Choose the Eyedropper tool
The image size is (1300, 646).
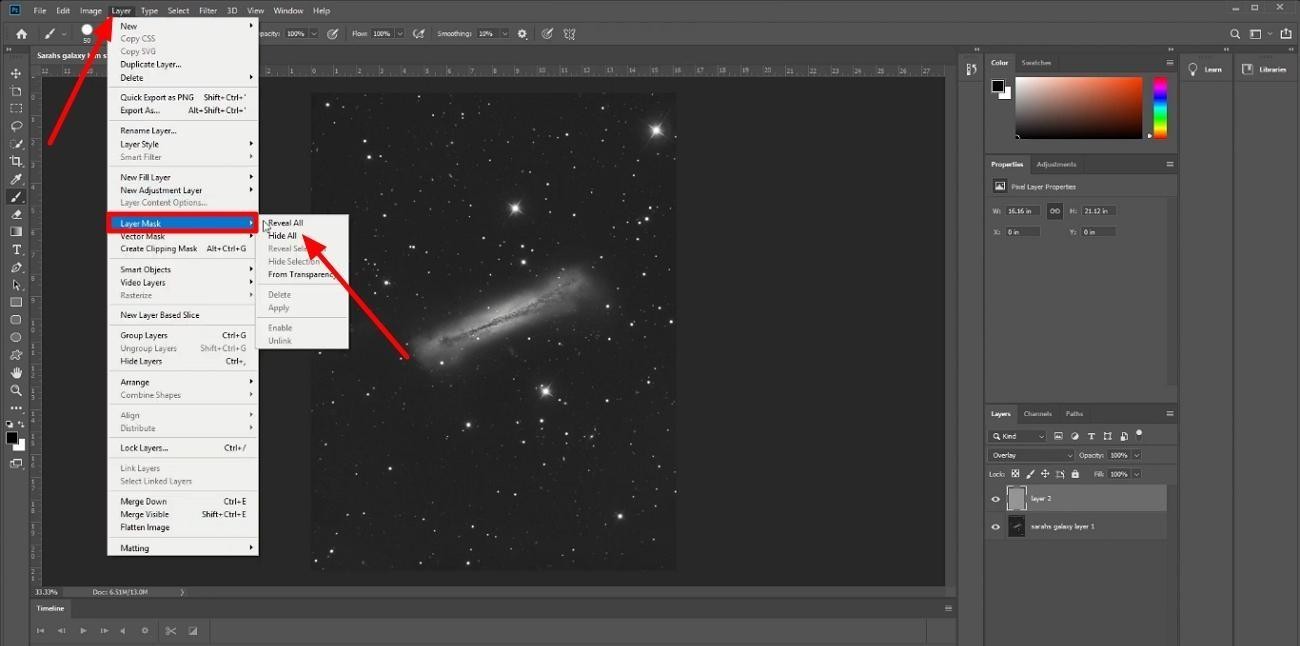pyautogui.click(x=16, y=179)
